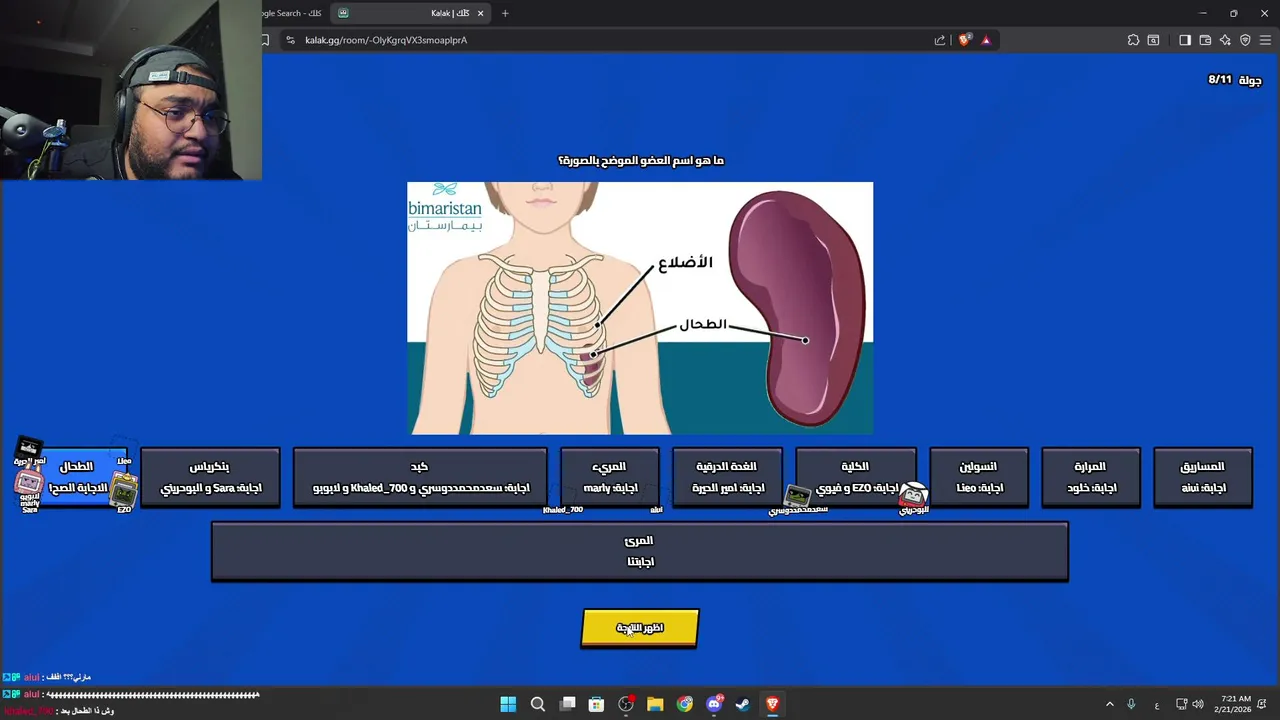Open the volume speaker tray icon

coord(1197,704)
